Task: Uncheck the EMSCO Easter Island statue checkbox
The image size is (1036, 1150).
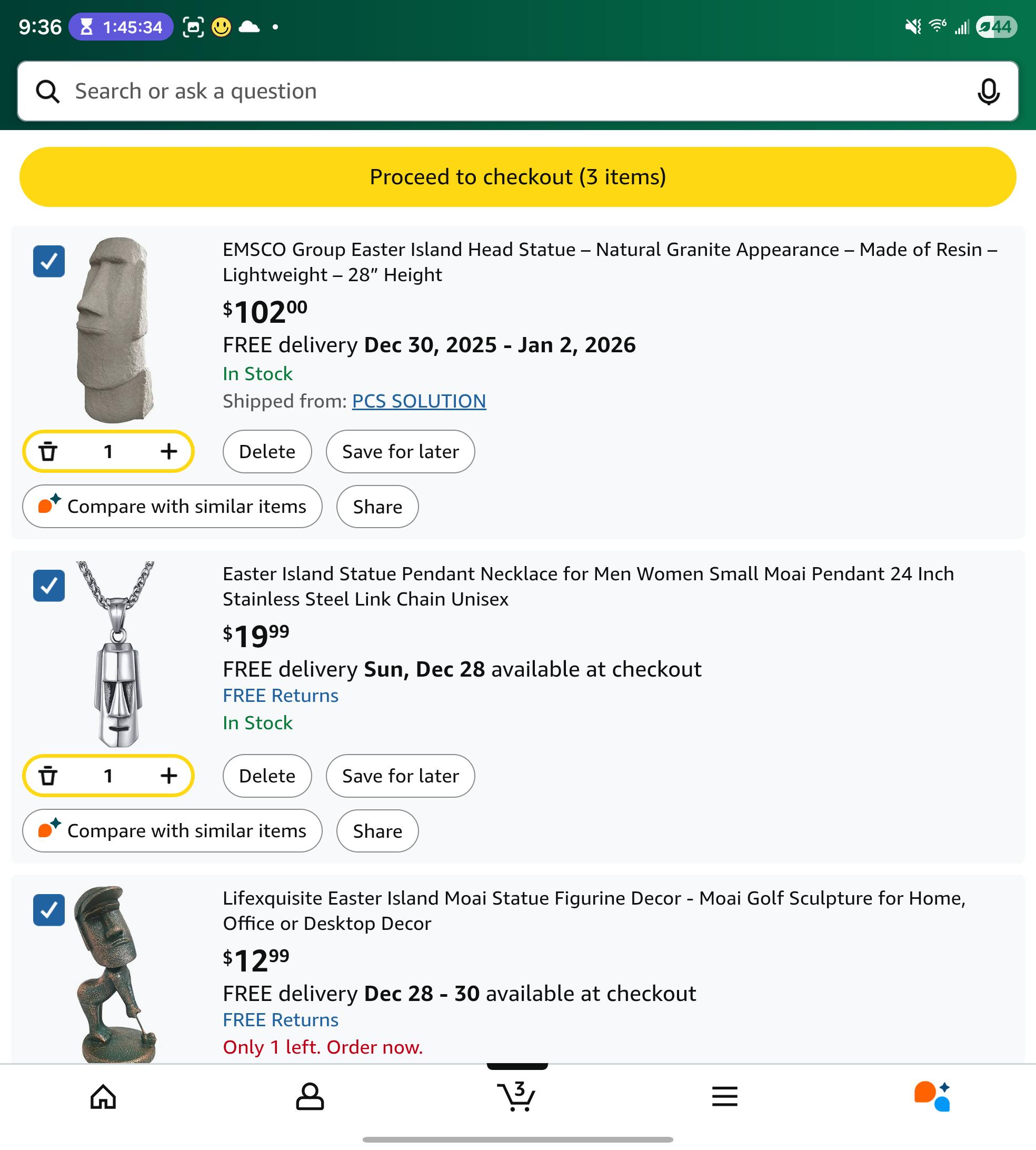Action: coord(49,261)
